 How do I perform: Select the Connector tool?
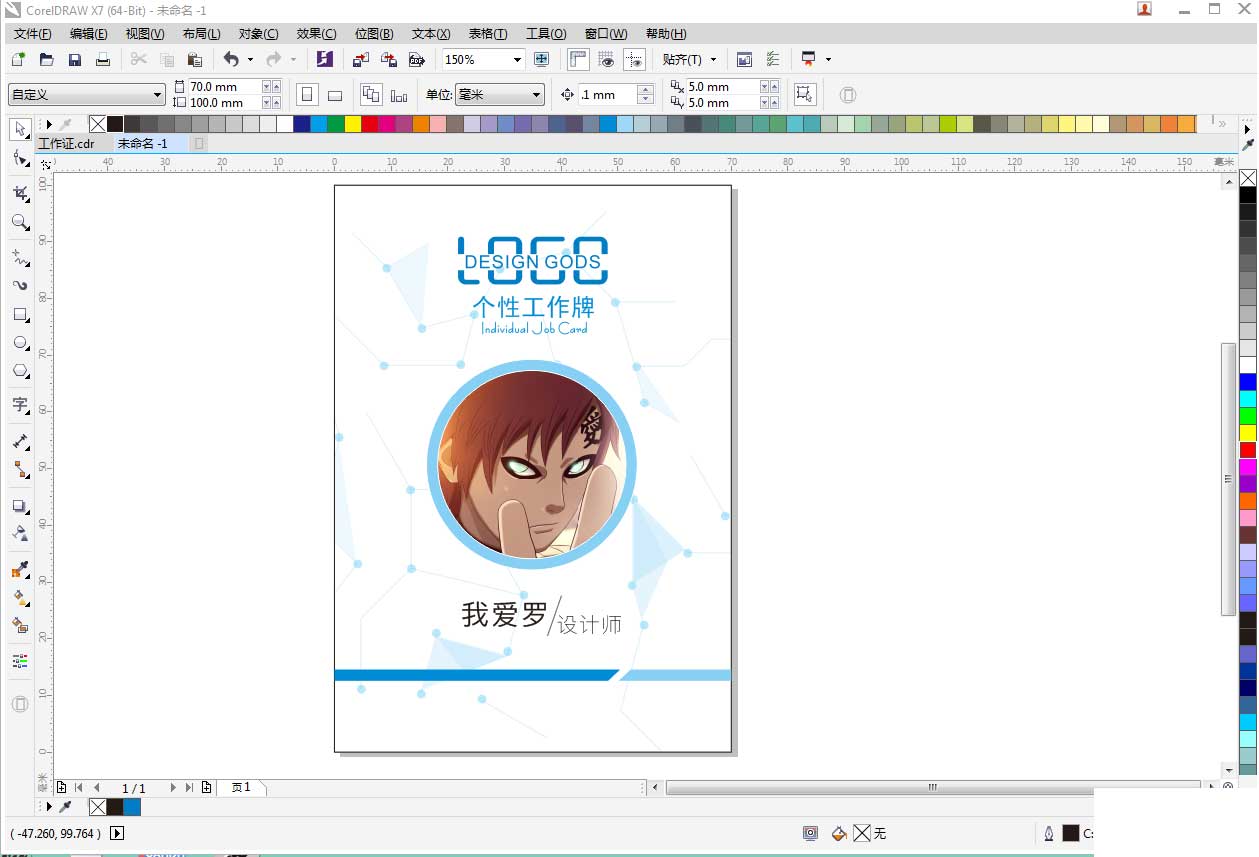[x=20, y=469]
